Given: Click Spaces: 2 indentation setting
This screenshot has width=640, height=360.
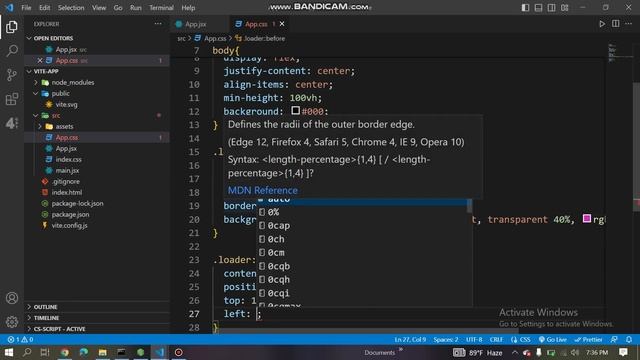Looking at the screenshot, I should tap(446, 340).
